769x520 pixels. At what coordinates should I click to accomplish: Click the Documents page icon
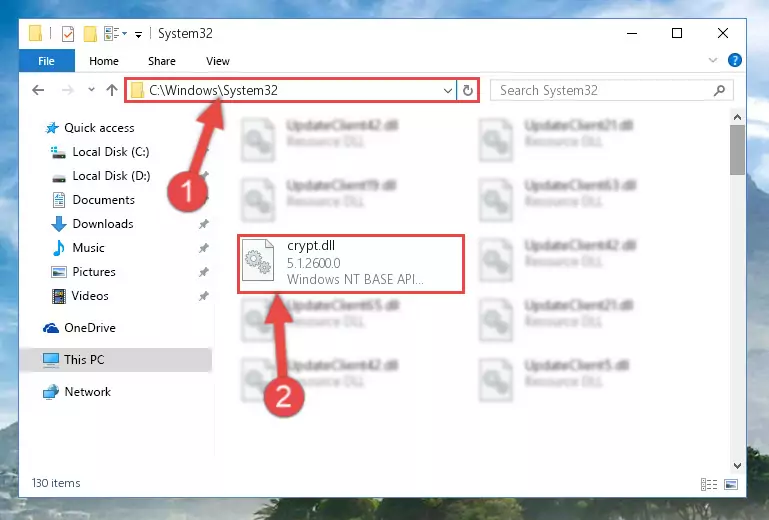(59, 200)
